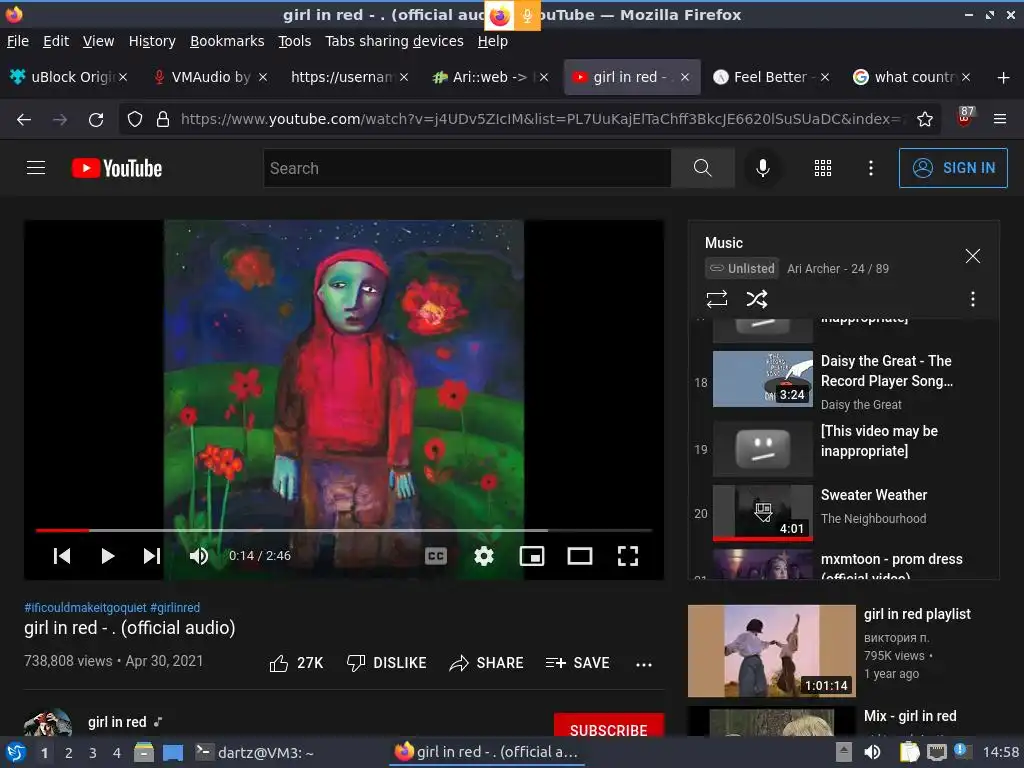
Task: Open system volume tray icon
Action: click(872, 752)
